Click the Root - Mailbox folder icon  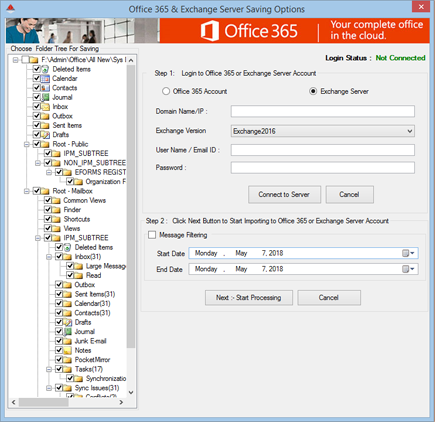tap(45, 191)
